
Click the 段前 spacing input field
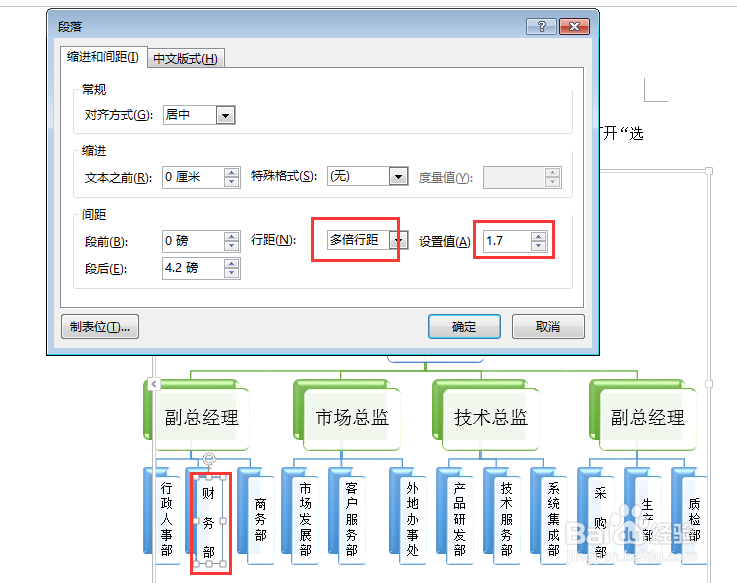[x=193, y=241]
